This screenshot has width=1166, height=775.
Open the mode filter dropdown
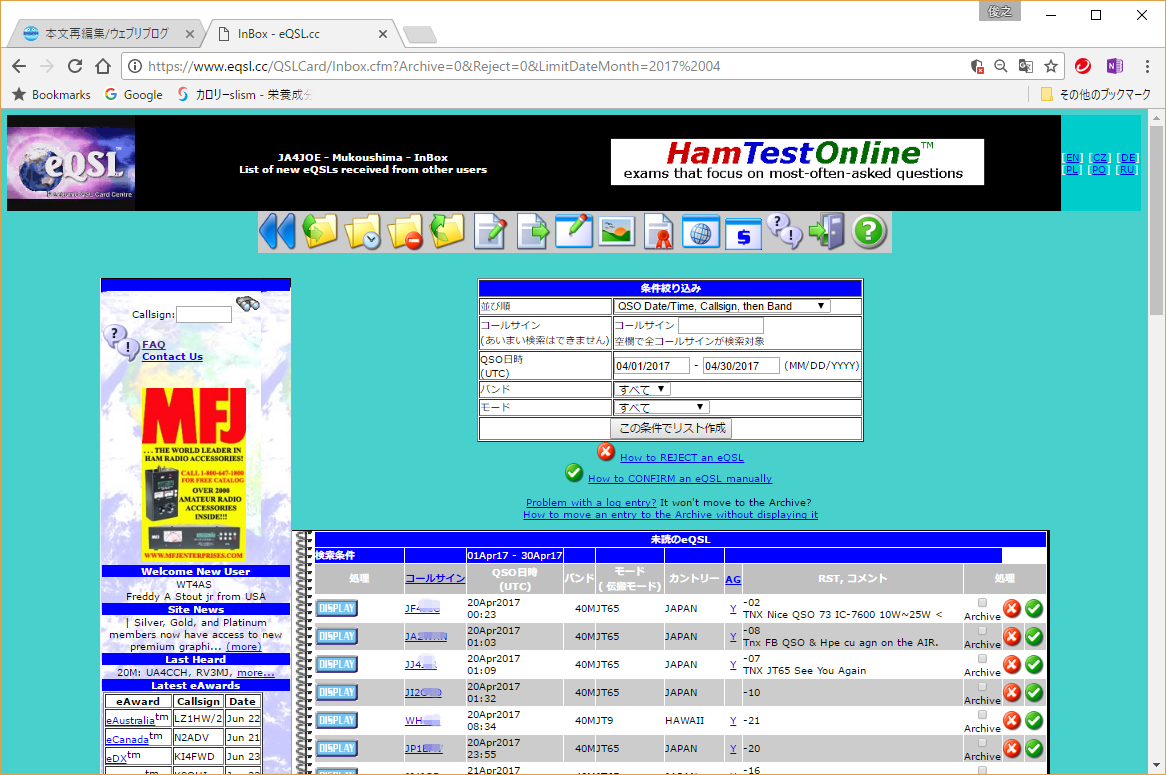[x=661, y=407]
